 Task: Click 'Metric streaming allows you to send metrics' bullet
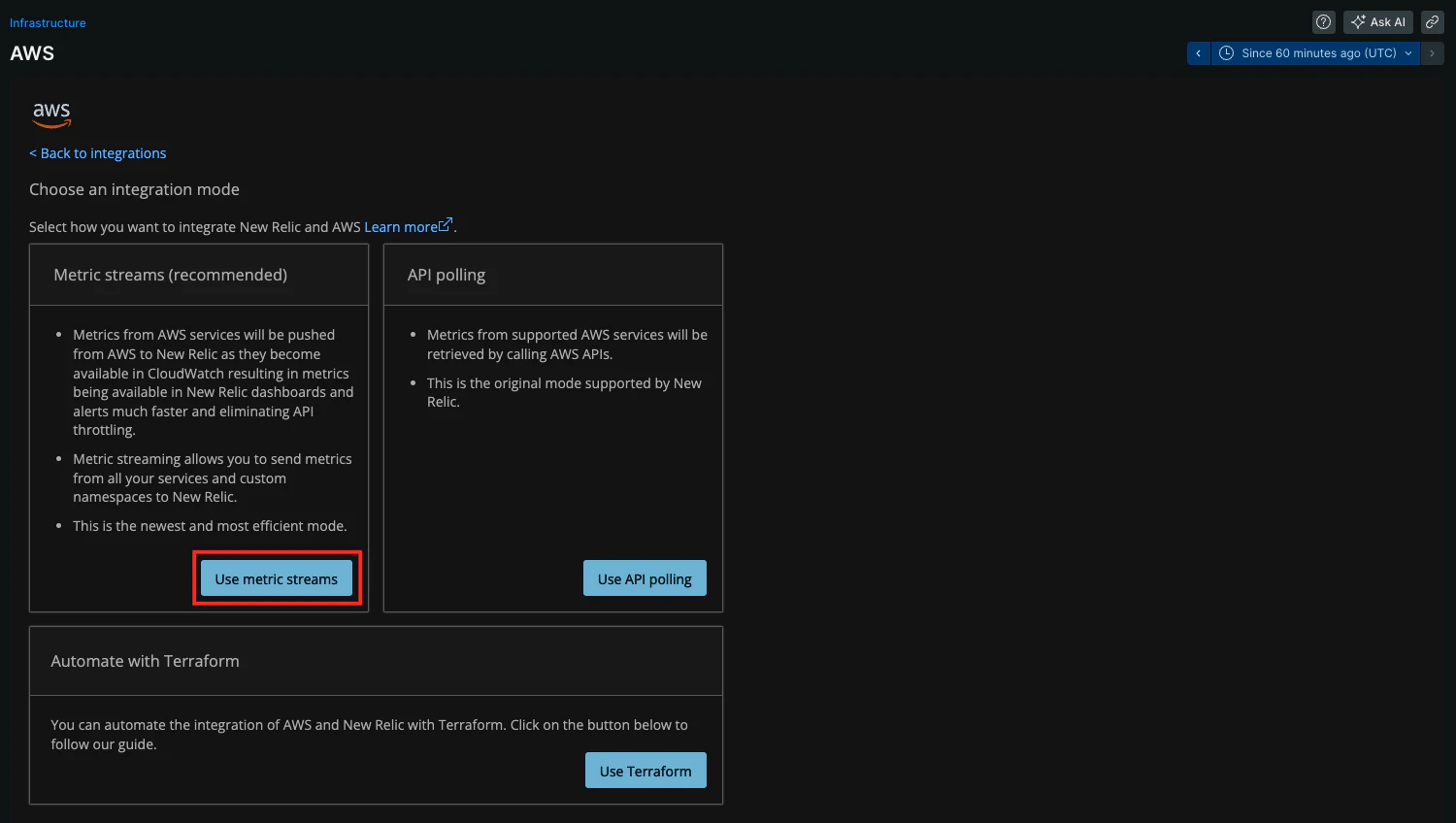pos(213,477)
